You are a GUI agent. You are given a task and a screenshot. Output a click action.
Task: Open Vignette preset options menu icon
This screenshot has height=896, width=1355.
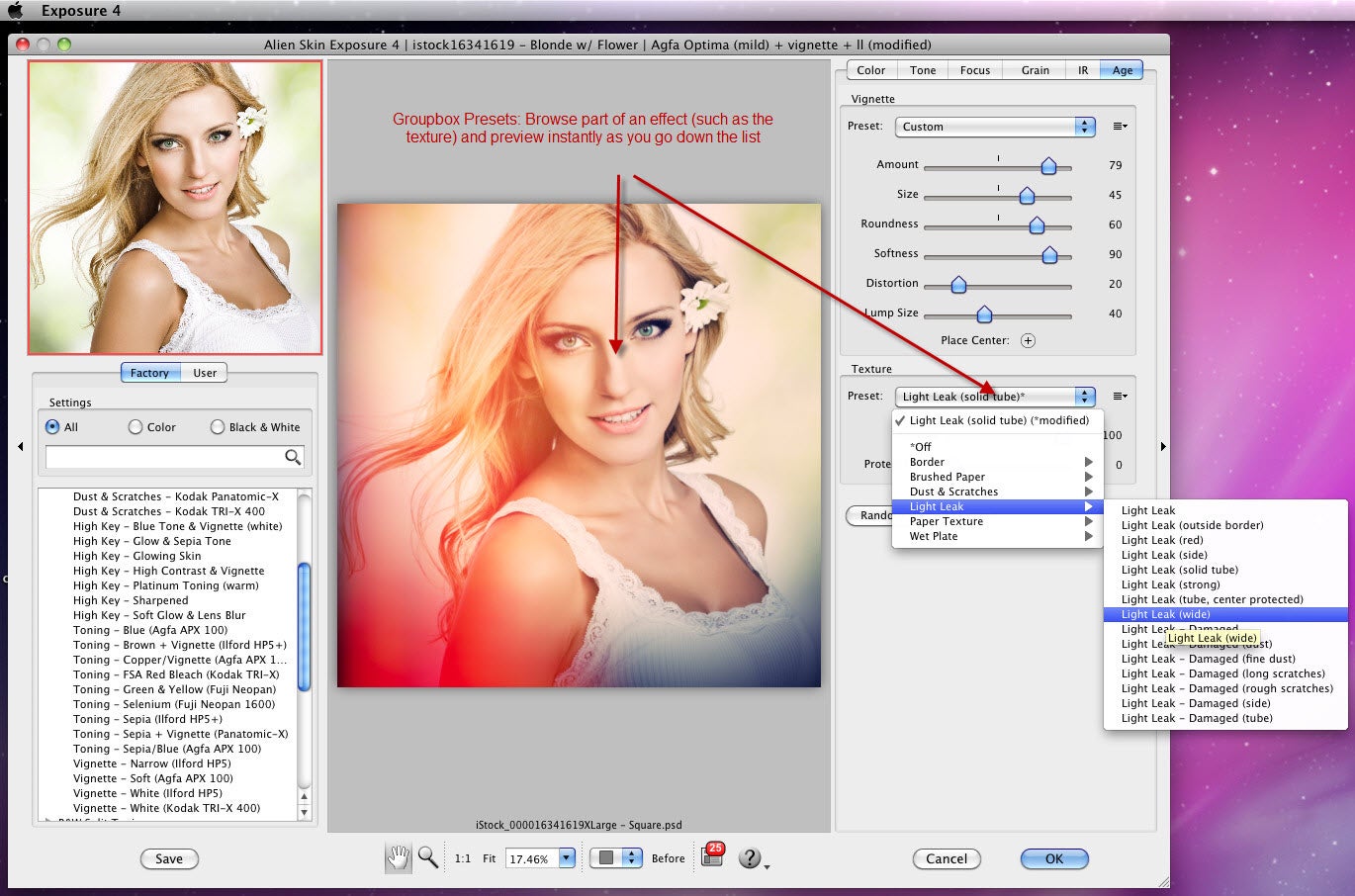click(x=1120, y=127)
